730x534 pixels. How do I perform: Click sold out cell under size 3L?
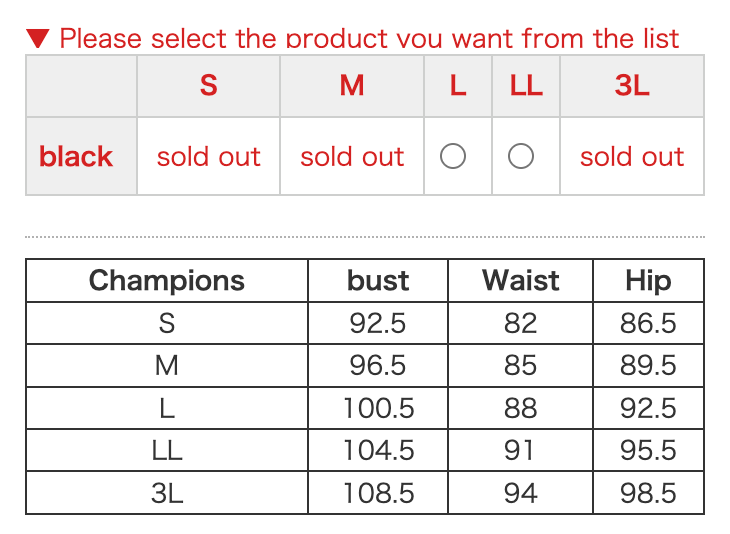(x=632, y=157)
